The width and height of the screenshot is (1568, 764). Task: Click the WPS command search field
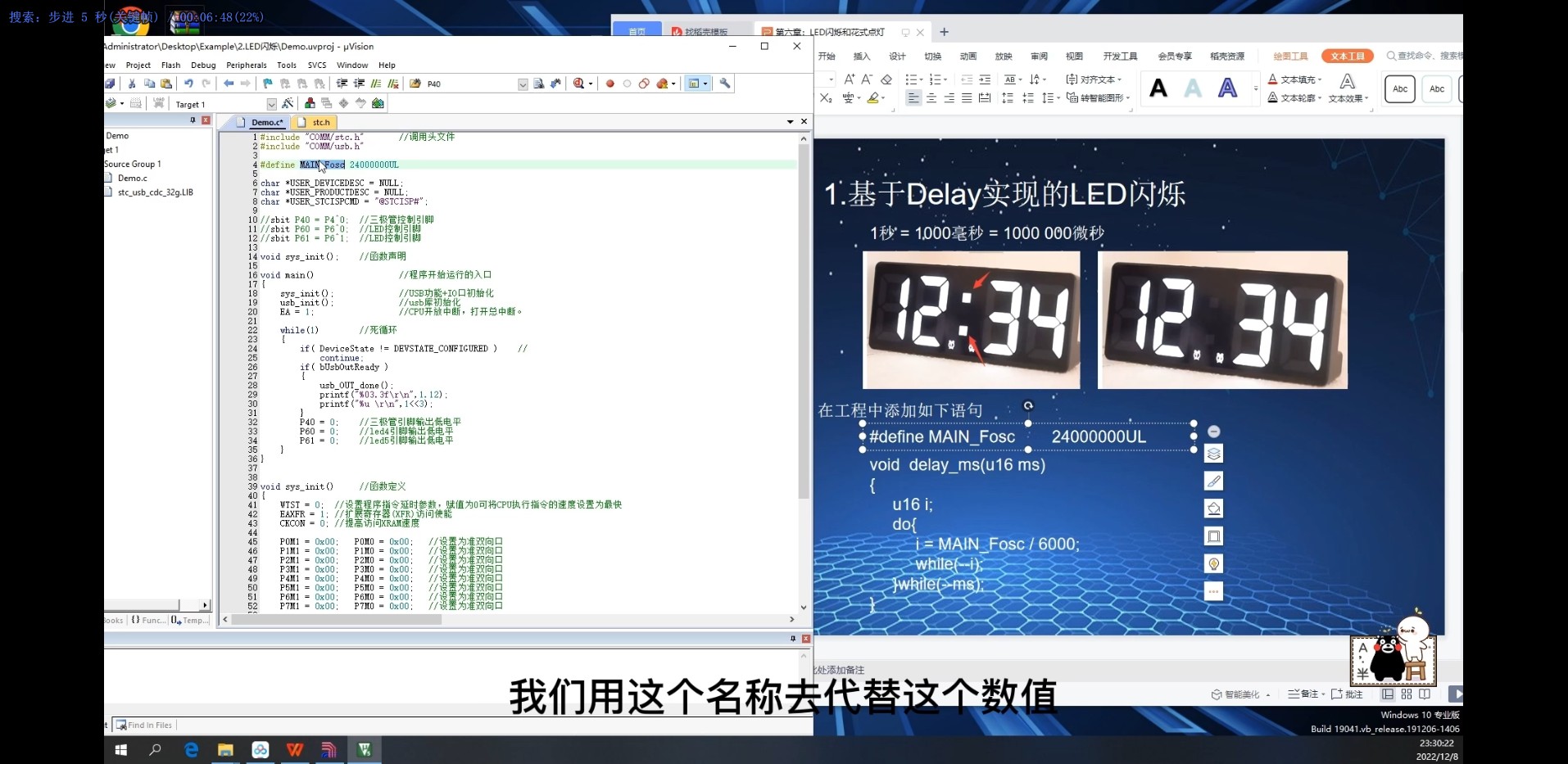click(x=1426, y=56)
